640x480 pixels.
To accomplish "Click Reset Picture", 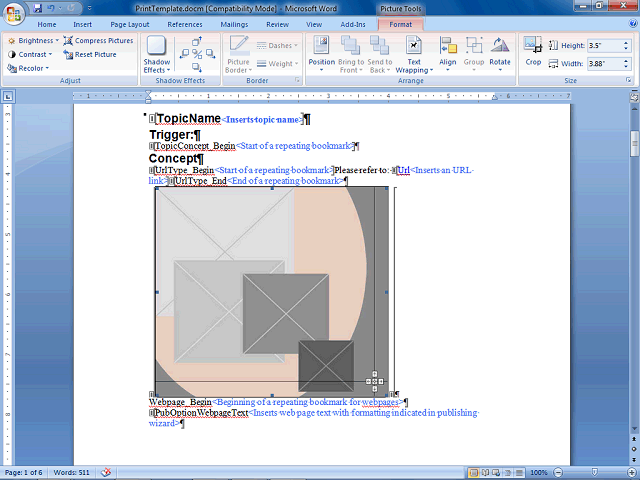I will coord(90,54).
